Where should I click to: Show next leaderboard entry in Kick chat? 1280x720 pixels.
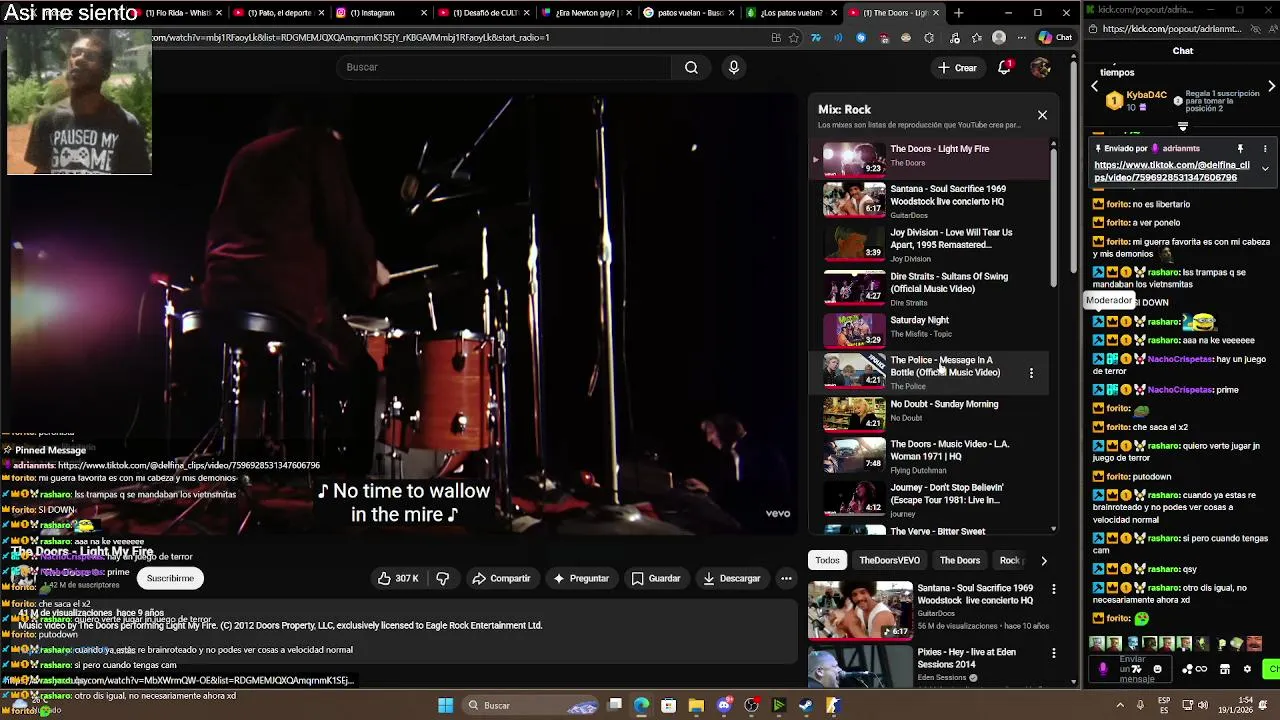[x=1271, y=86]
